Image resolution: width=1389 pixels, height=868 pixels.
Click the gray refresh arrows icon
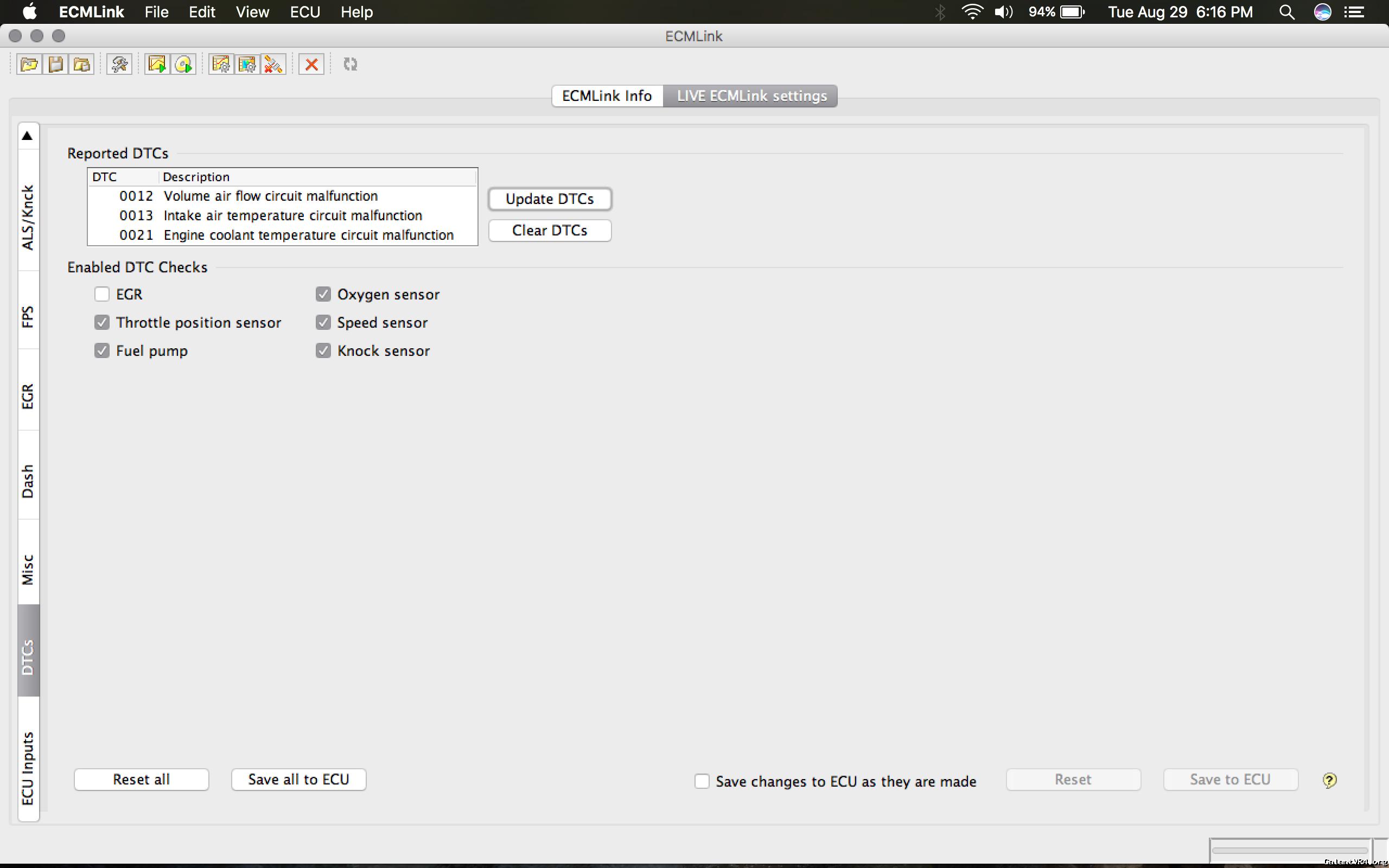click(350, 65)
